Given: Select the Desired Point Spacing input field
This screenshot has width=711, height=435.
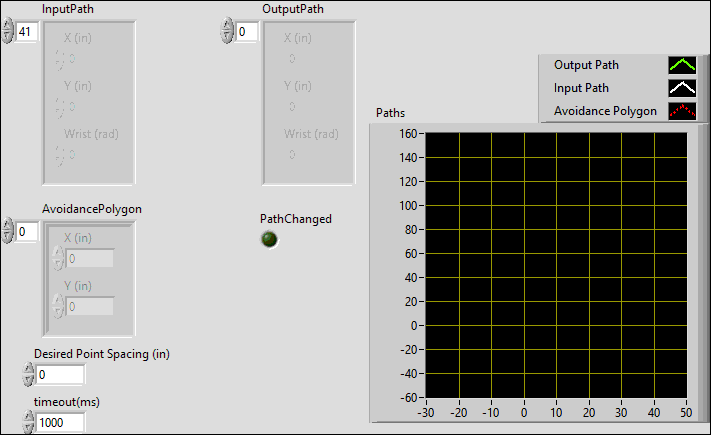Looking at the screenshot, I should 60,375.
